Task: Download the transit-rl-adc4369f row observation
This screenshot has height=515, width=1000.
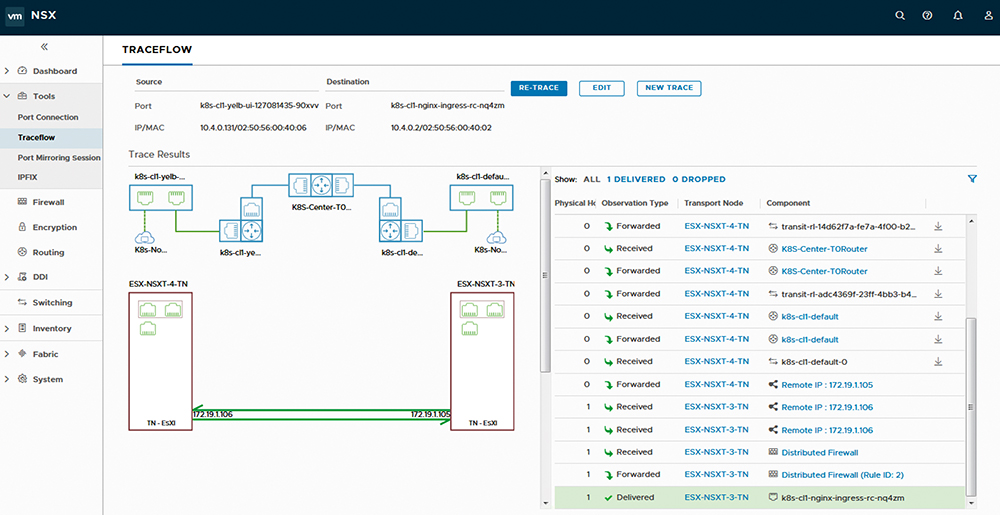Action: point(938,294)
